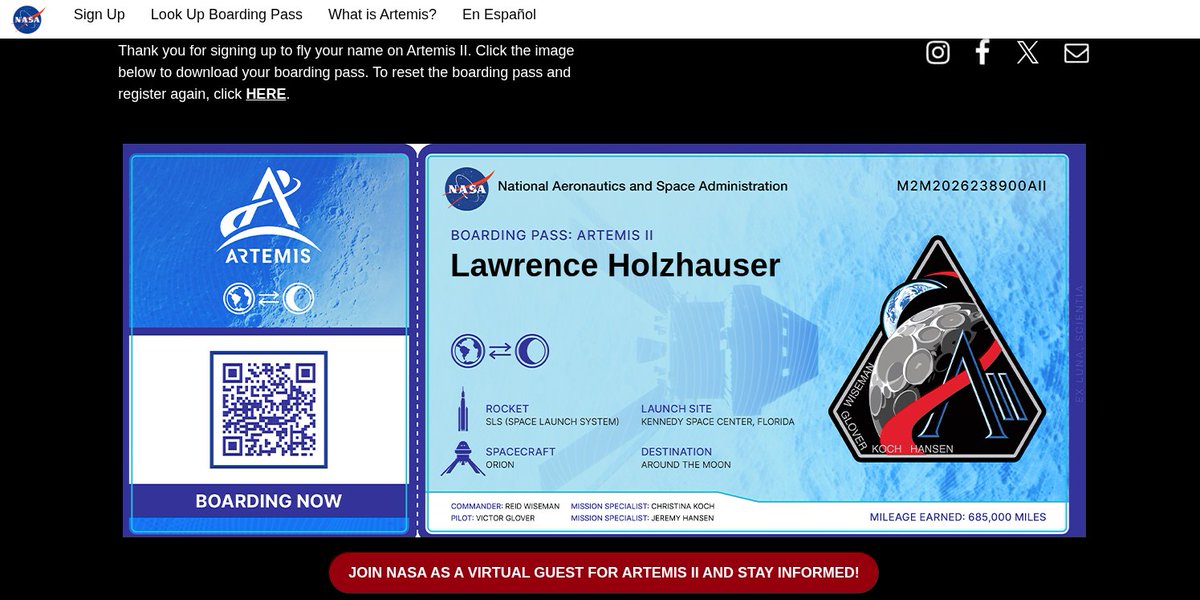The height and width of the screenshot is (600, 1200).
Task: Open the X social icon
Action: [1027, 52]
